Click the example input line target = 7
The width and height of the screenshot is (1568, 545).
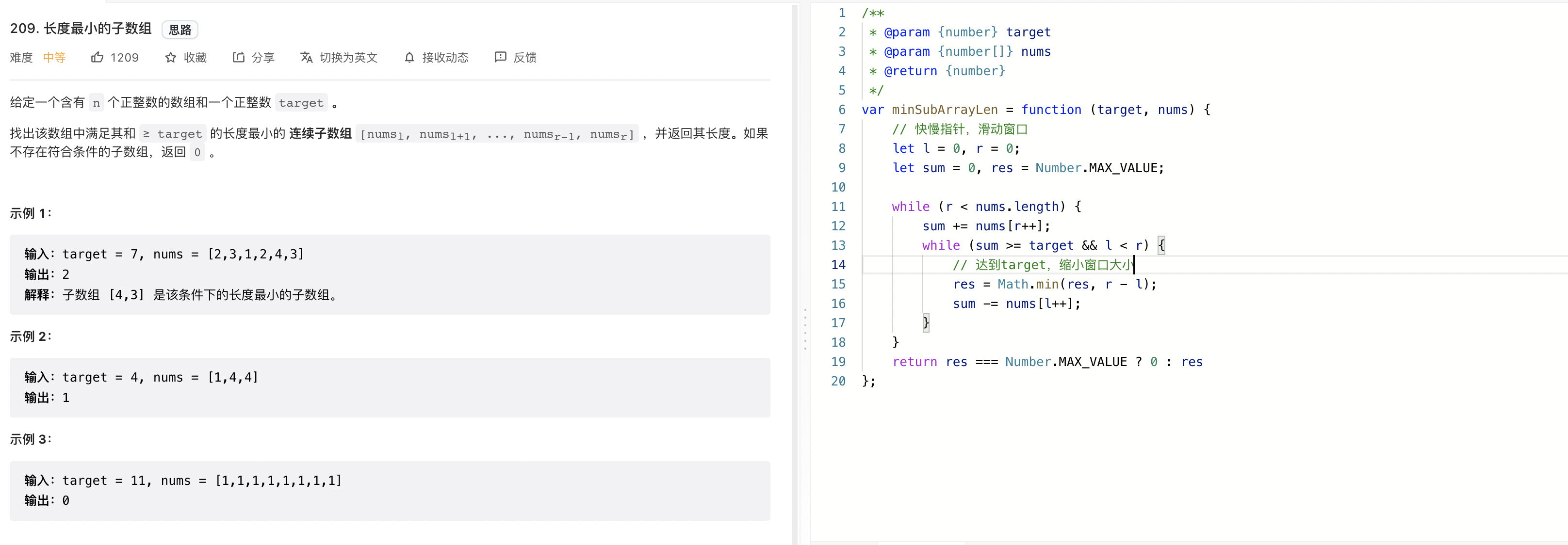164,254
